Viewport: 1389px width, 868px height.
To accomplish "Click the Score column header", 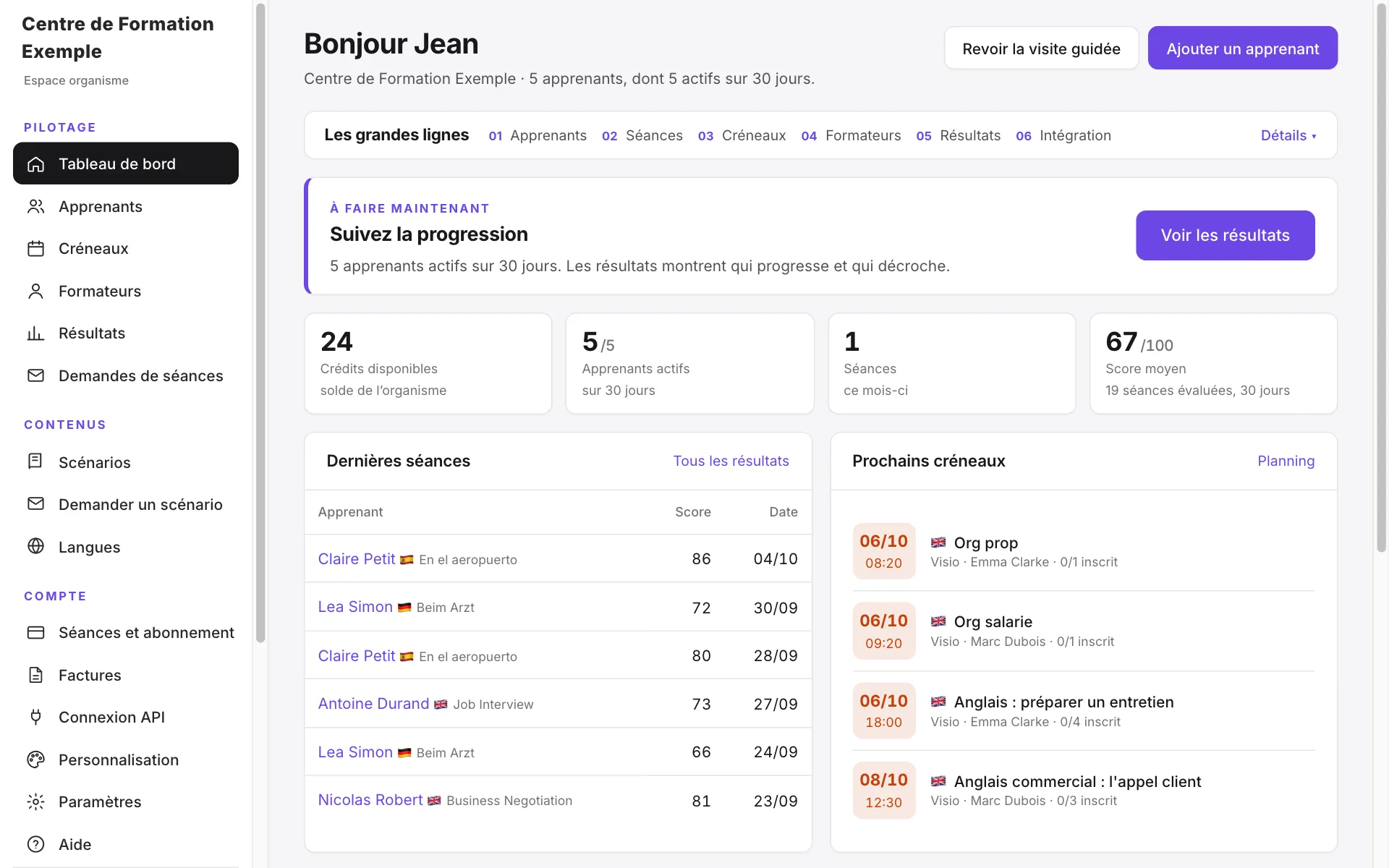I will click(x=692, y=512).
